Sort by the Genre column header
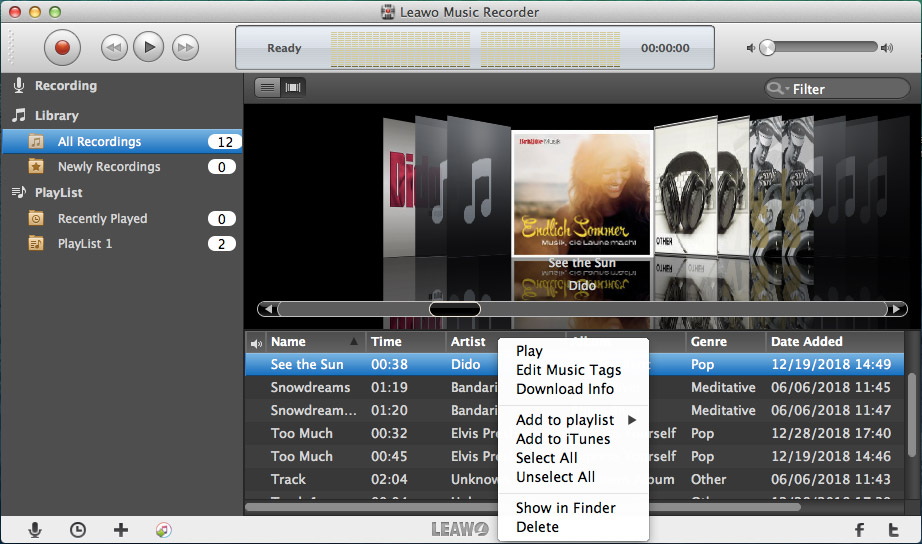The image size is (922, 544). tap(726, 342)
